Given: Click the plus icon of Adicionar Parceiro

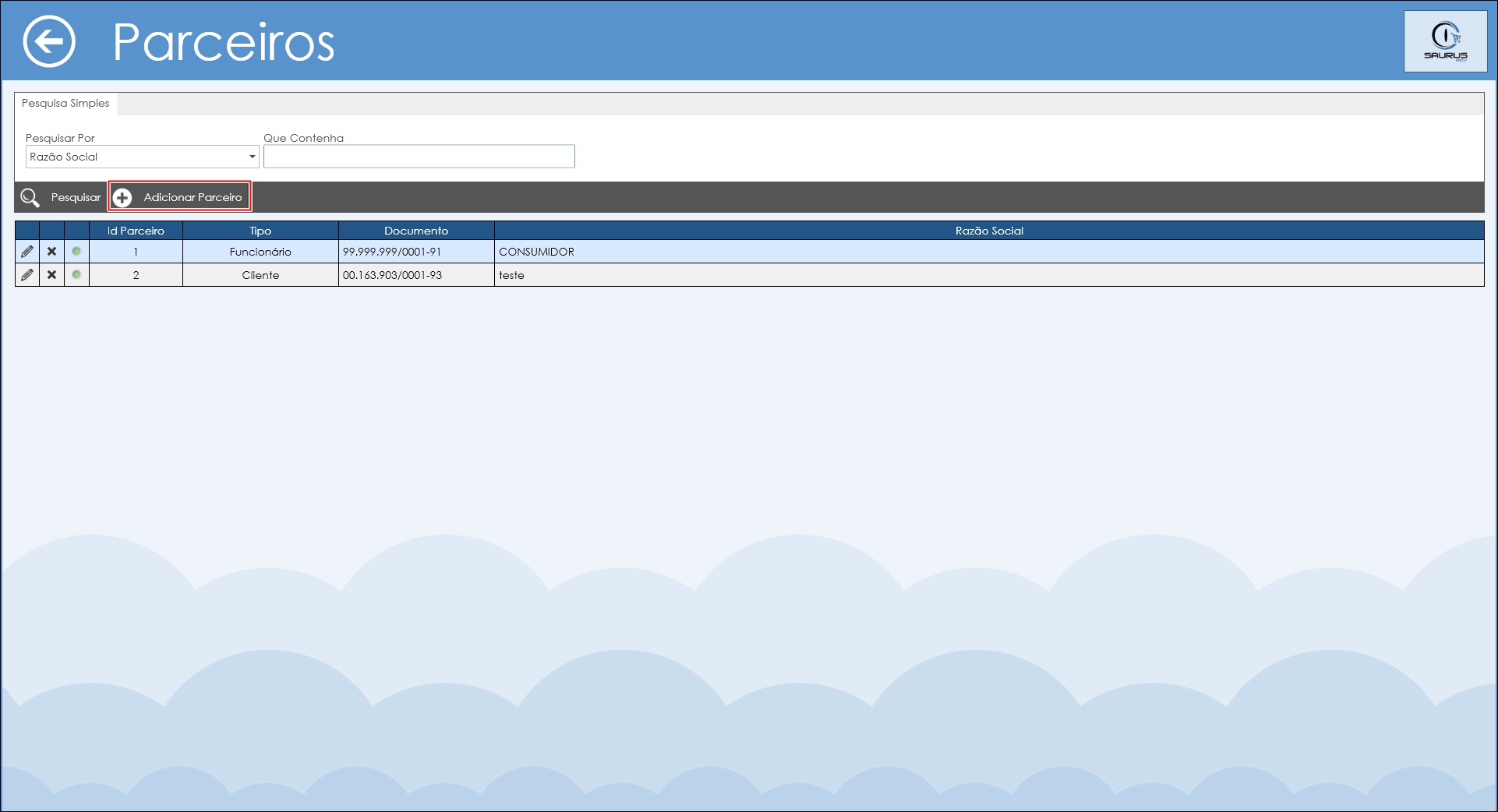Looking at the screenshot, I should [122, 197].
